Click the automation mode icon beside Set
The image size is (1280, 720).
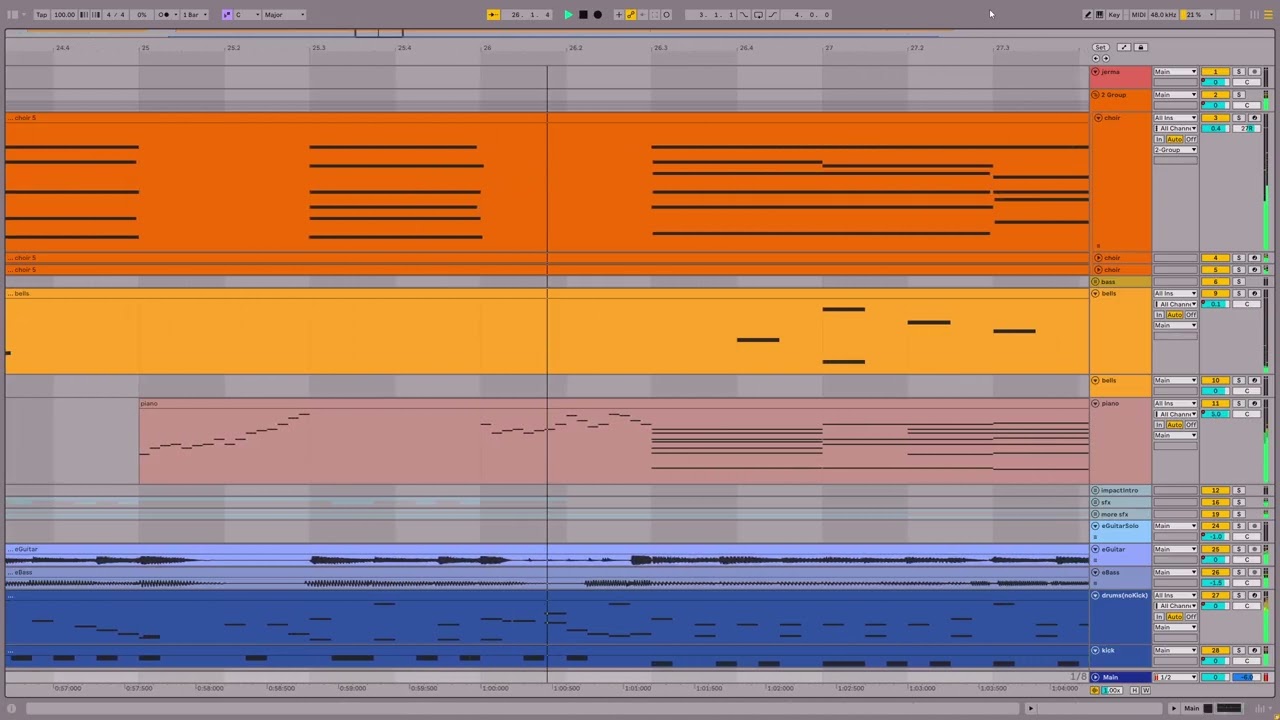[1124, 47]
